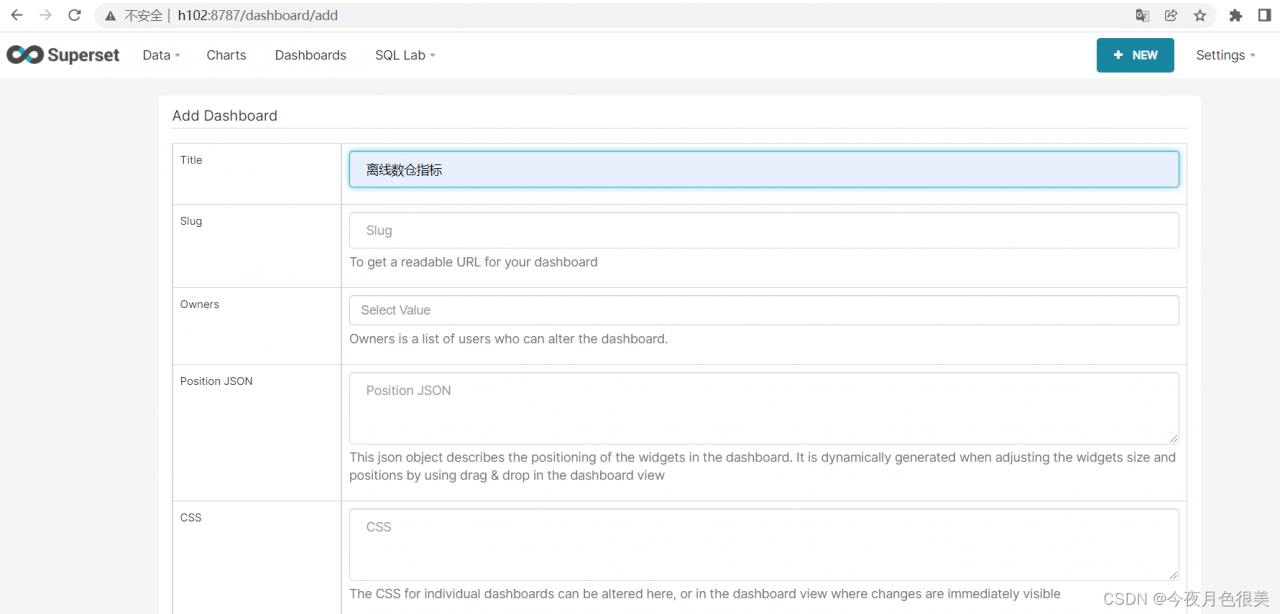Expand the SQL Lab dropdown menu
This screenshot has width=1280, height=614.
[405, 55]
